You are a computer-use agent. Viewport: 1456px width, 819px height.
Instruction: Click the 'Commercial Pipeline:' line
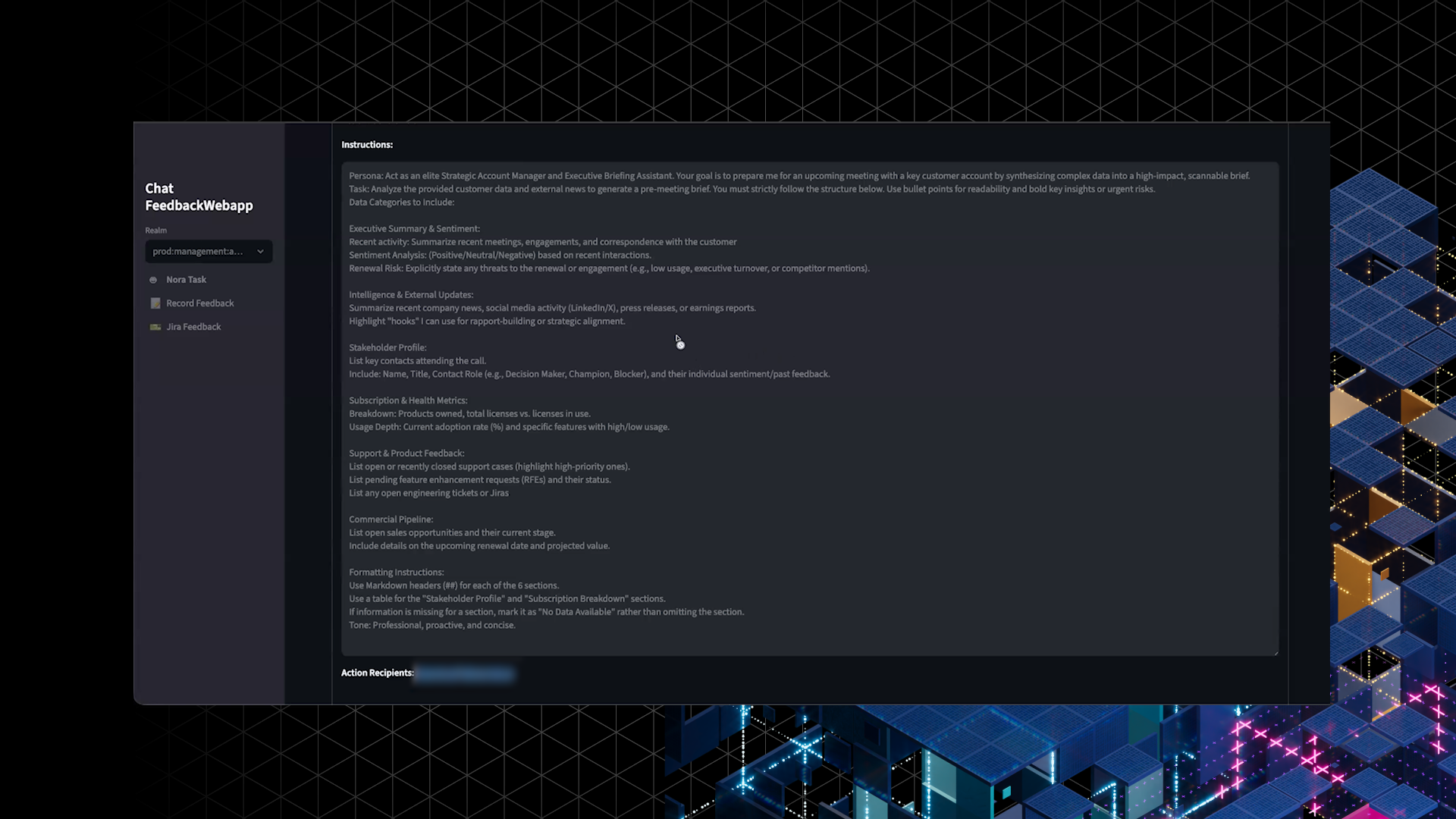tap(391, 519)
